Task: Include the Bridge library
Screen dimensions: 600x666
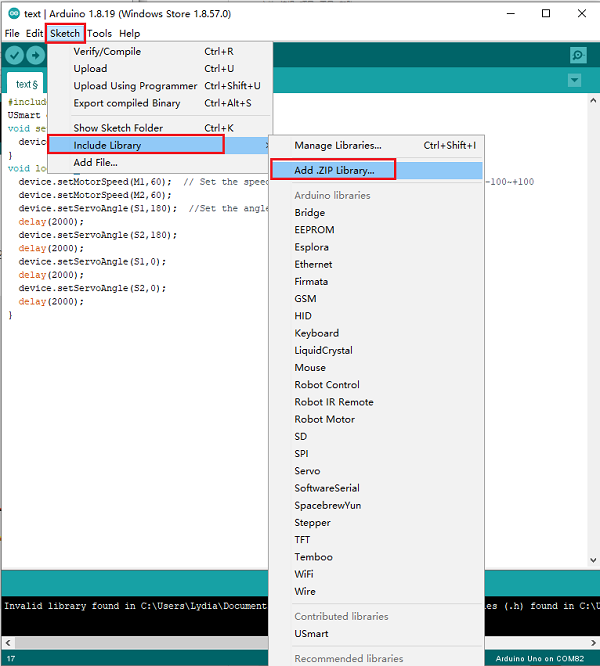Action: click(x=377, y=212)
